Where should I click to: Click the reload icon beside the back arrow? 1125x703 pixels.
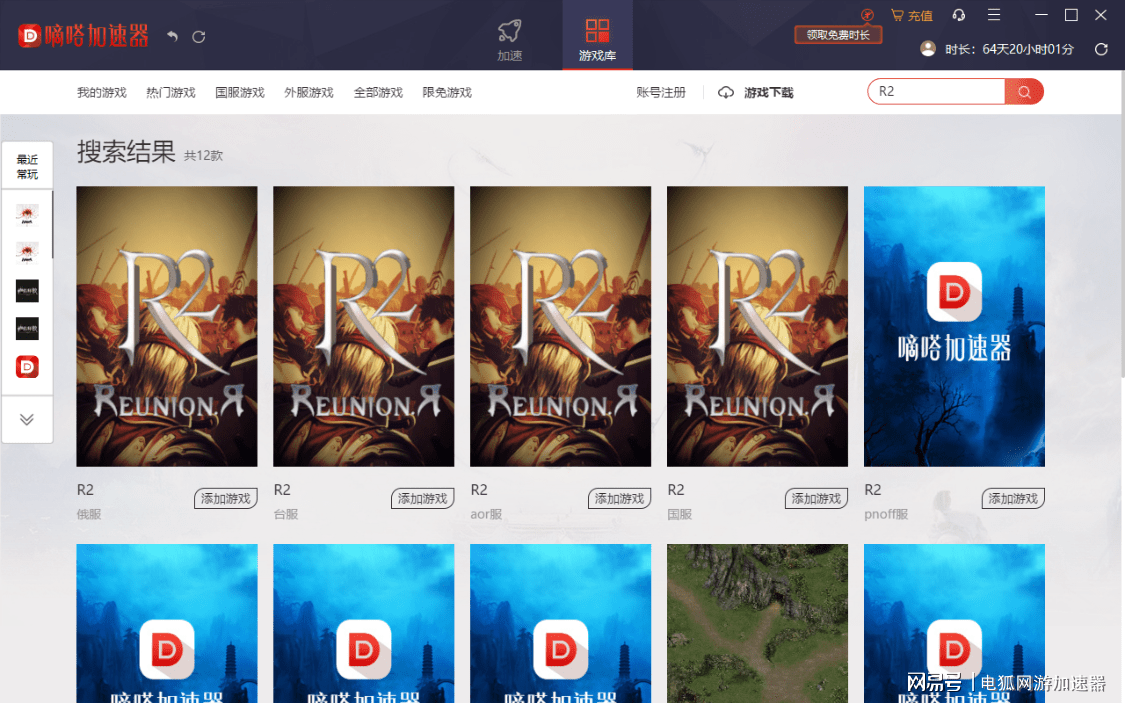click(199, 36)
